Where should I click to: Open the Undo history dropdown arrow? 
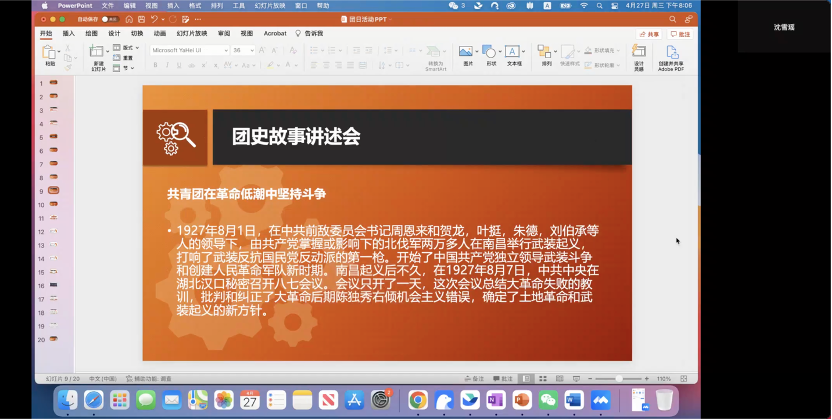pyautogui.click(x=161, y=20)
